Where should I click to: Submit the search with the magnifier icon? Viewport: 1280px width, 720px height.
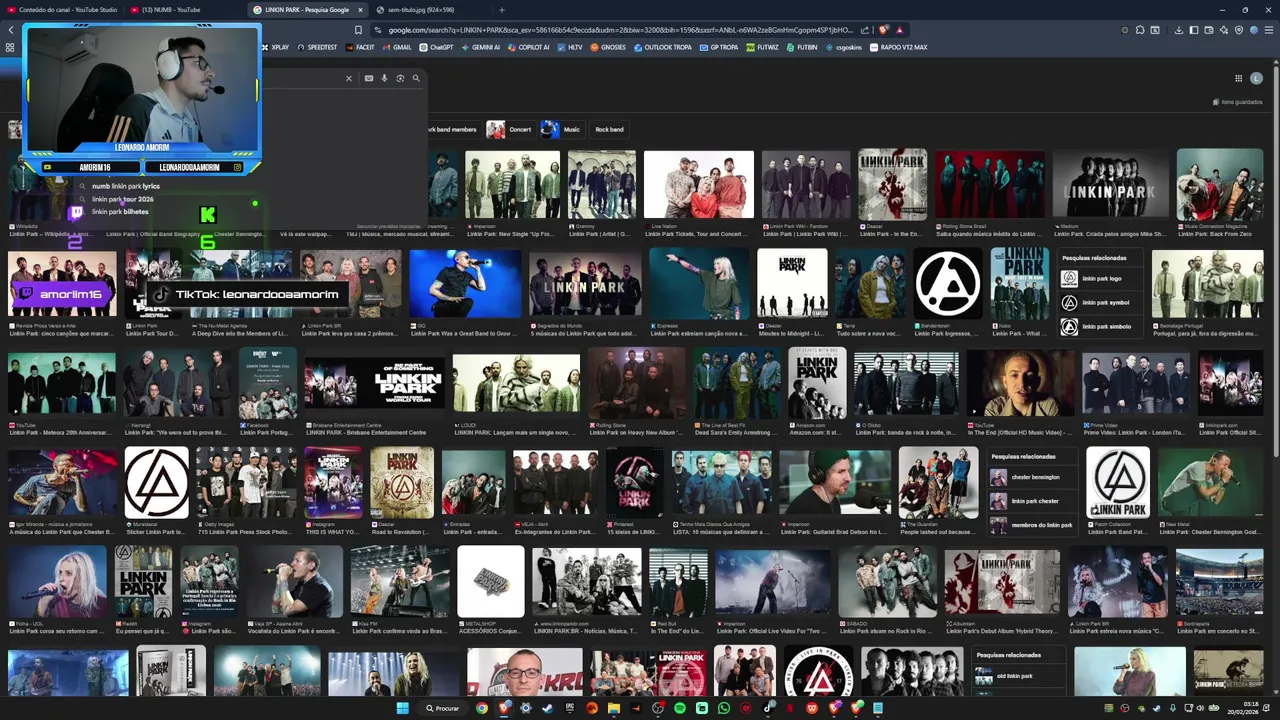[416, 78]
